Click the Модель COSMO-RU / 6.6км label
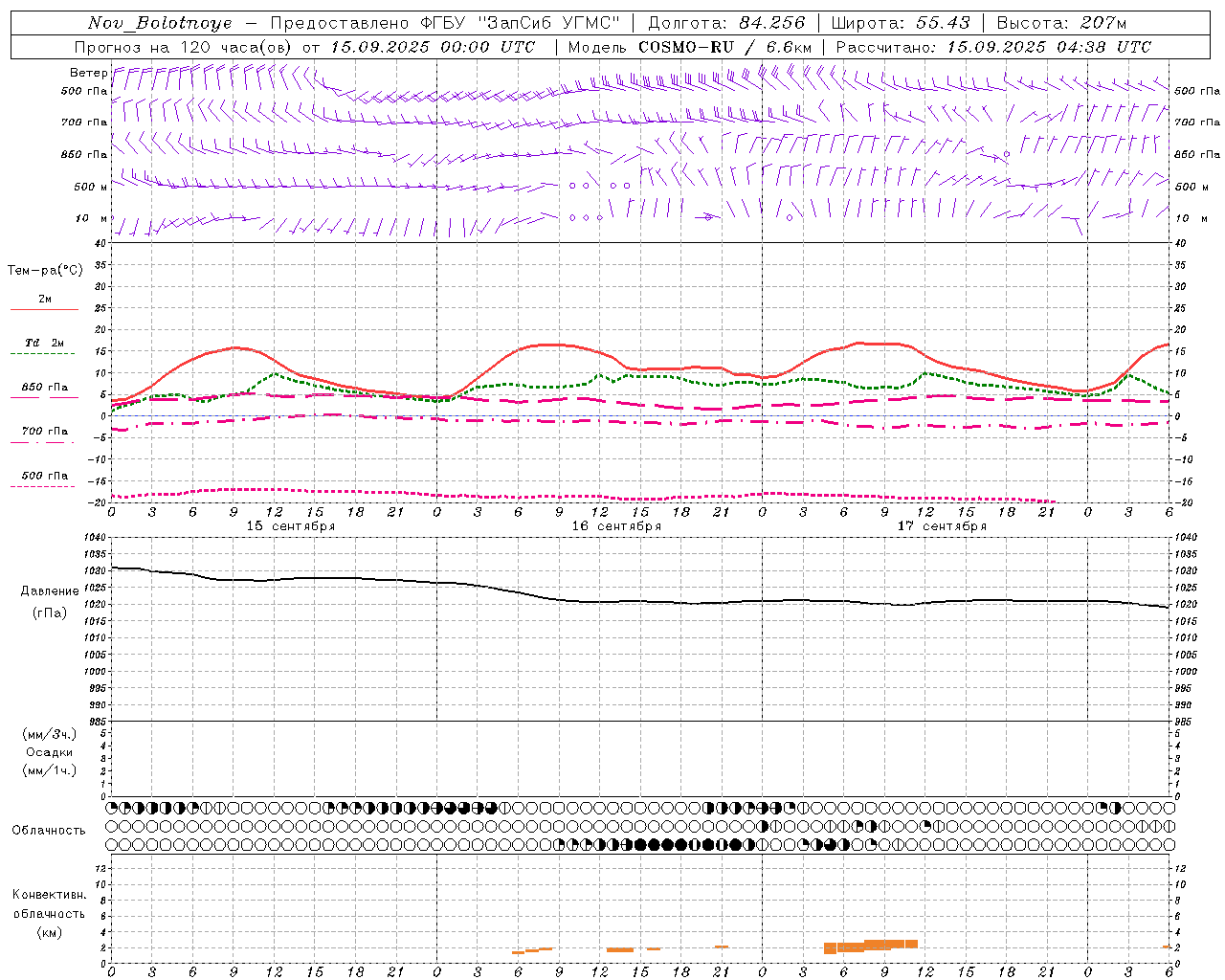Screen dimensions: 1225x980 click(x=689, y=47)
